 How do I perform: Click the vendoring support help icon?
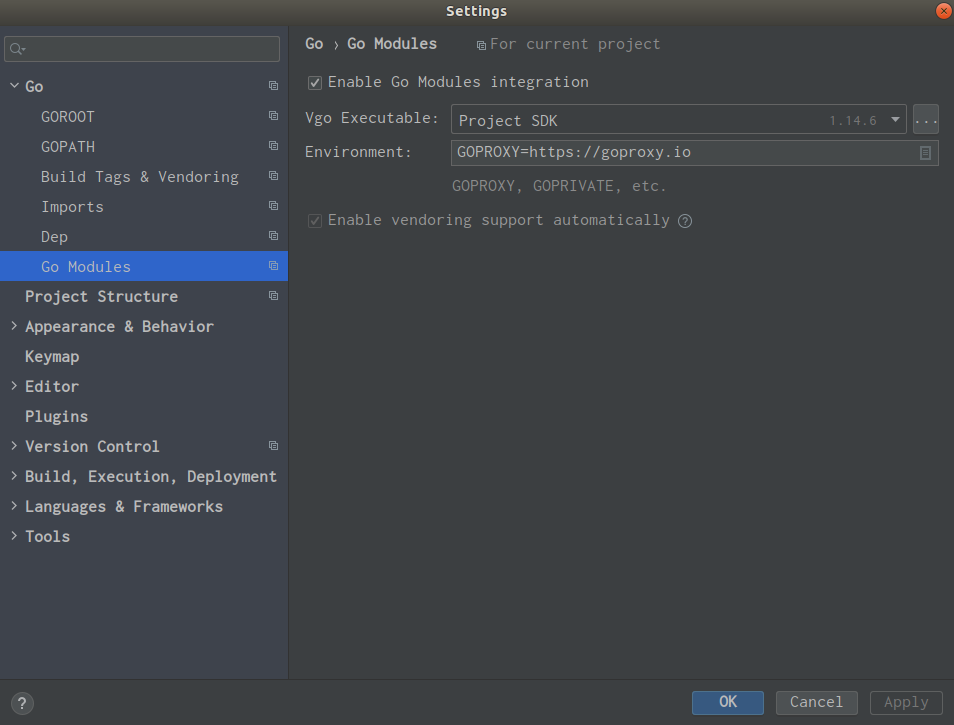[685, 221]
